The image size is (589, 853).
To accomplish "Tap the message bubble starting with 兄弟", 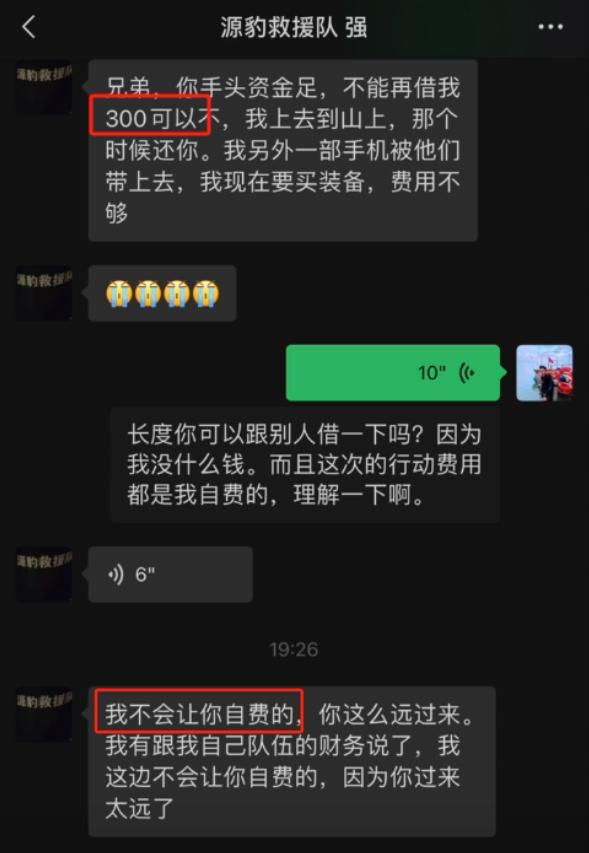I will click(x=283, y=150).
